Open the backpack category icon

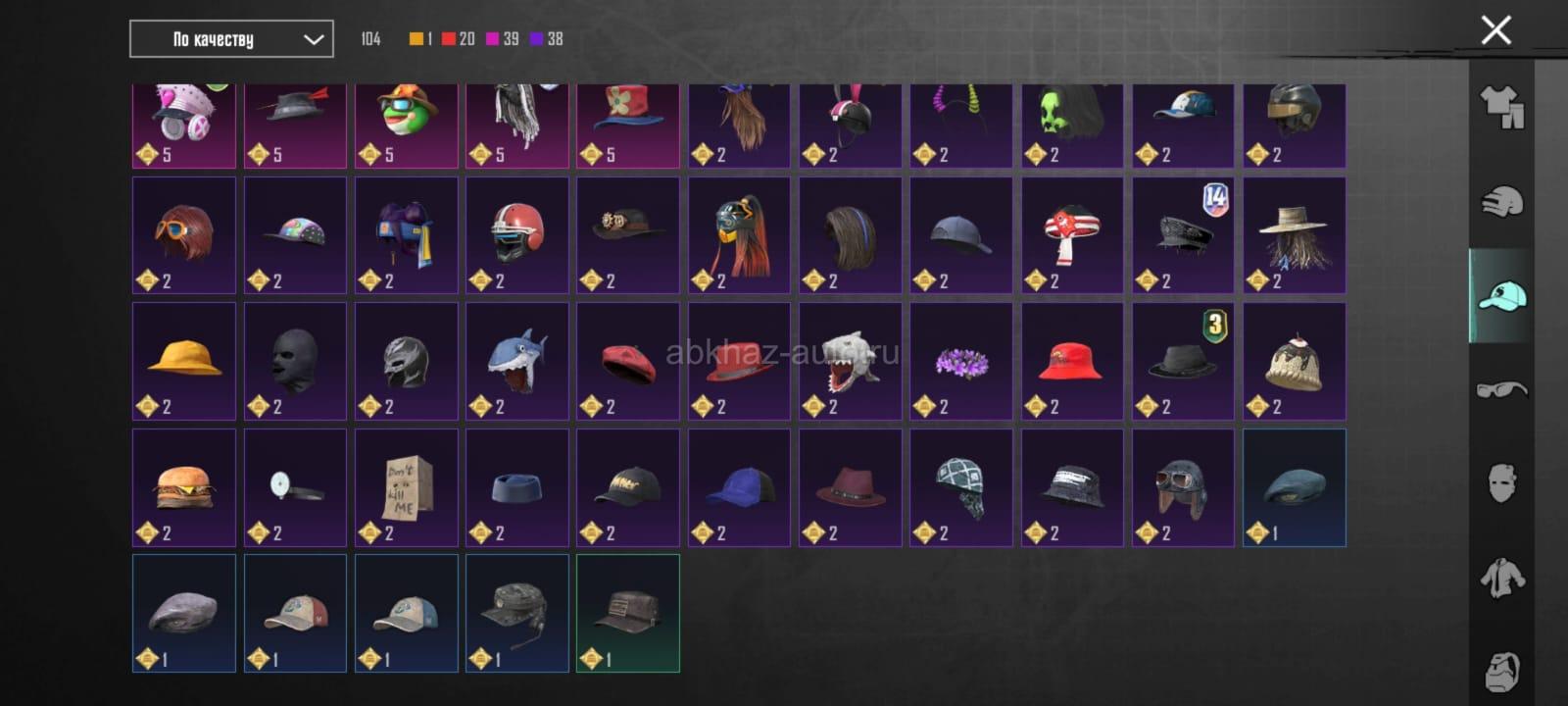(x=1501, y=672)
